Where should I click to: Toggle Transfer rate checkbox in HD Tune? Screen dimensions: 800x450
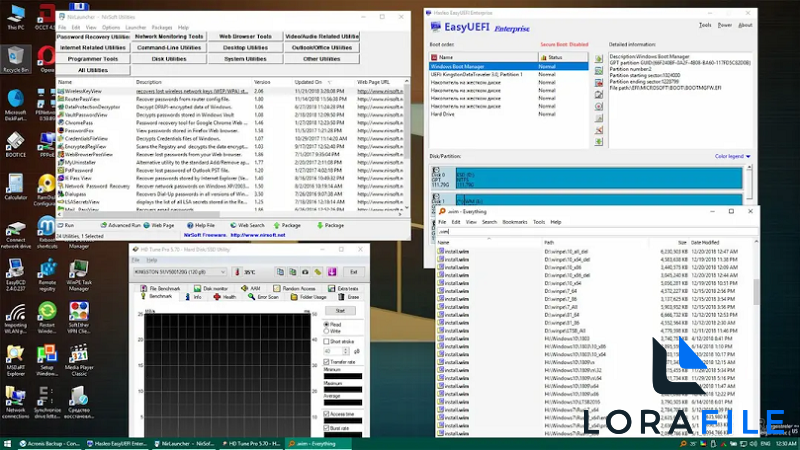pyautogui.click(x=327, y=362)
